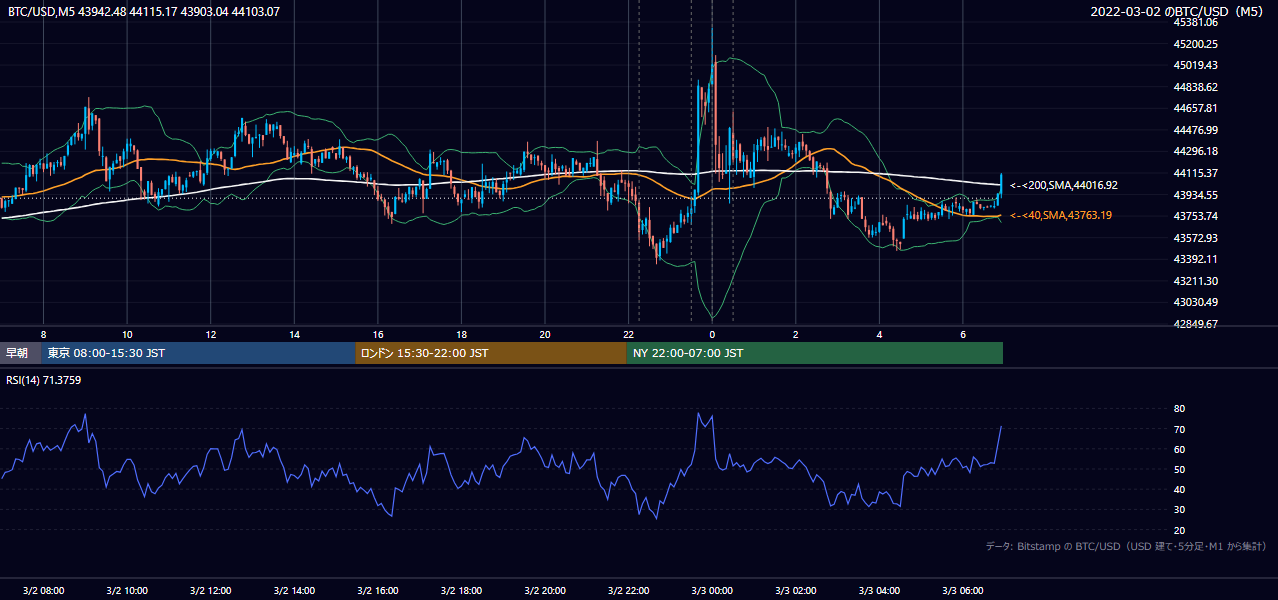Viewport: 1278px width, 600px height.
Task: Click the 3/3 00:00 time label
Action: 712,590
